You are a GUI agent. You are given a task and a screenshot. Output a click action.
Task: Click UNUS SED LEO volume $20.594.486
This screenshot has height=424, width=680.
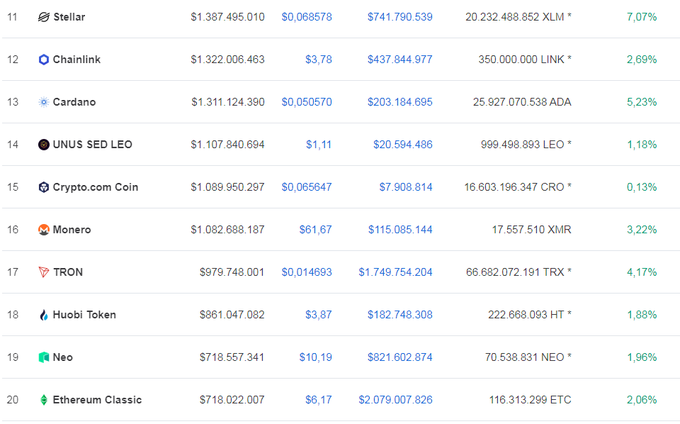pyautogui.click(x=403, y=144)
